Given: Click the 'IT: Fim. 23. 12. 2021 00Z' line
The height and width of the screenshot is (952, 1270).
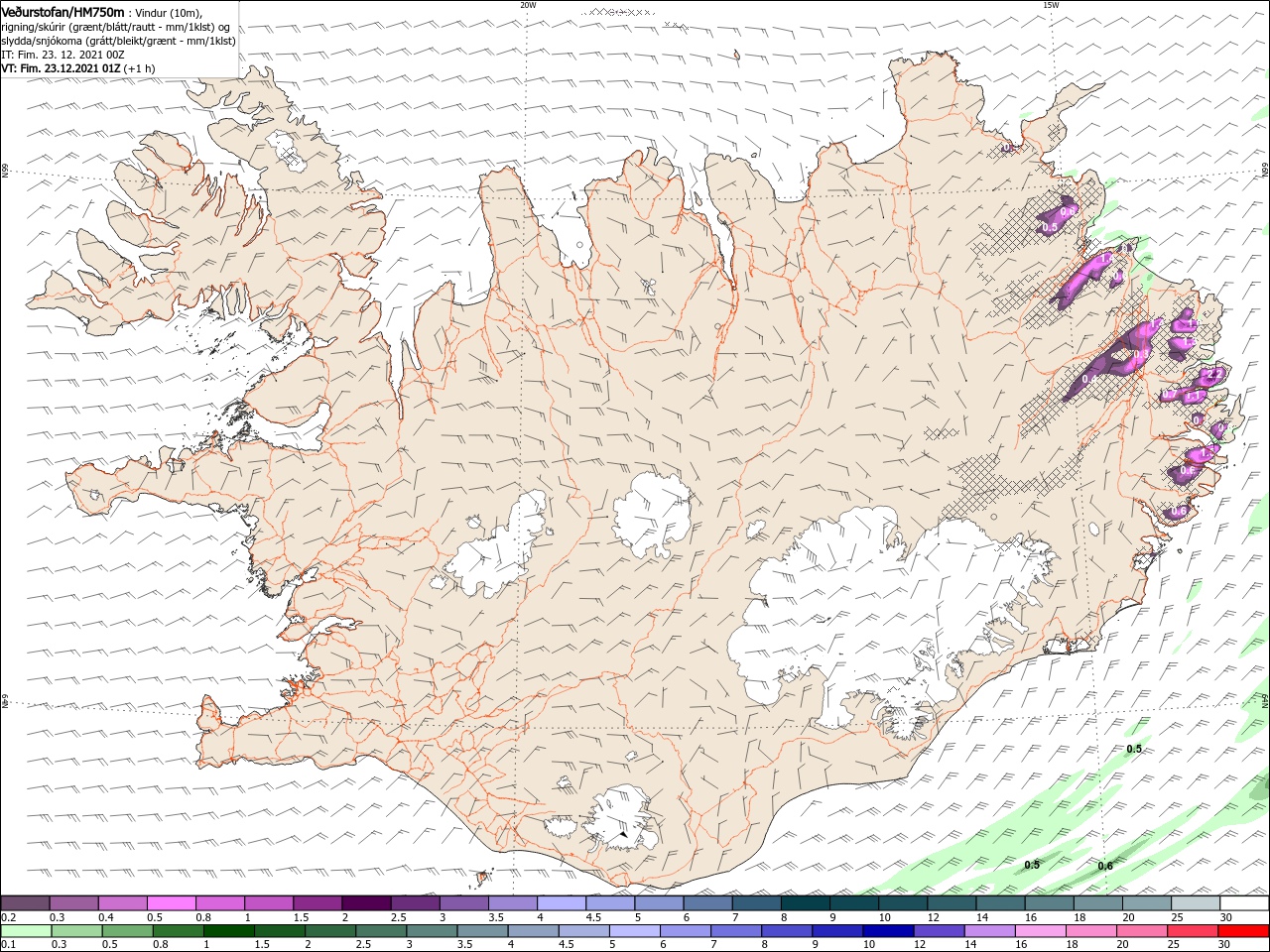Looking at the screenshot, I should (62, 55).
